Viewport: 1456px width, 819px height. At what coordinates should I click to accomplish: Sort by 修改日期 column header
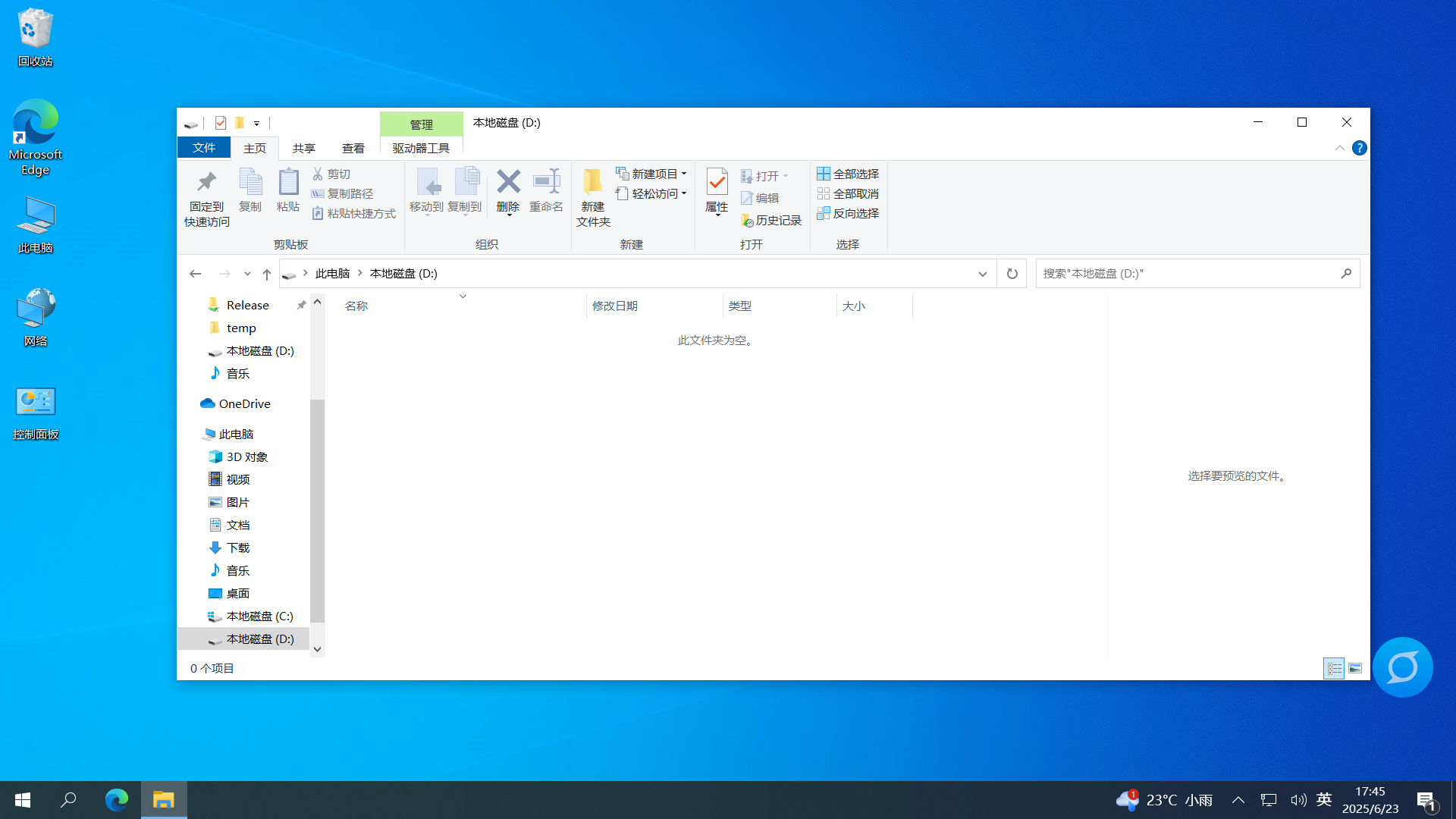click(x=654, y=306)
